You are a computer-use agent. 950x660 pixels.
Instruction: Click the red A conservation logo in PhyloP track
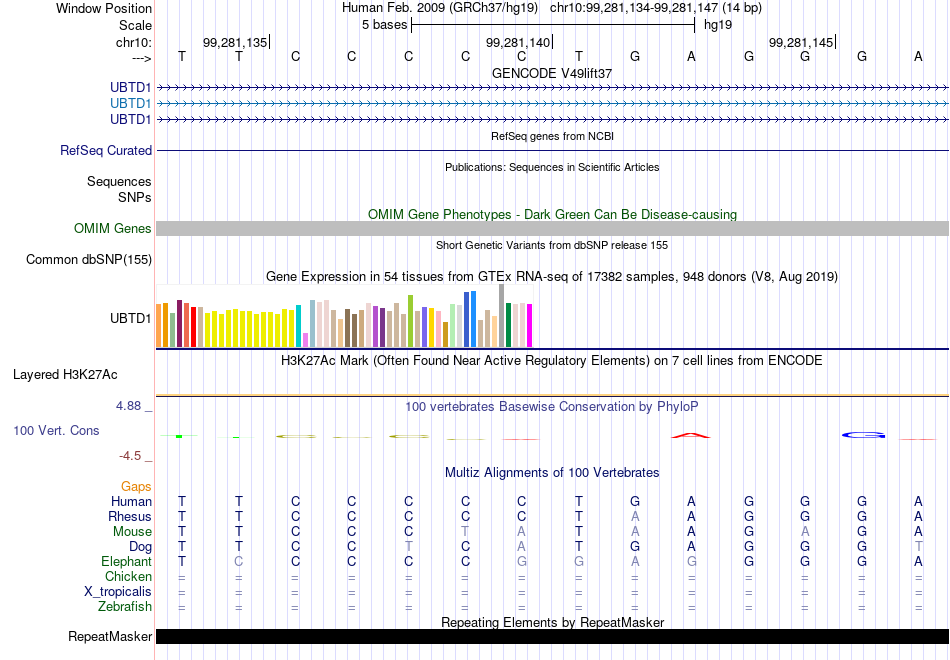coord(691,435)
